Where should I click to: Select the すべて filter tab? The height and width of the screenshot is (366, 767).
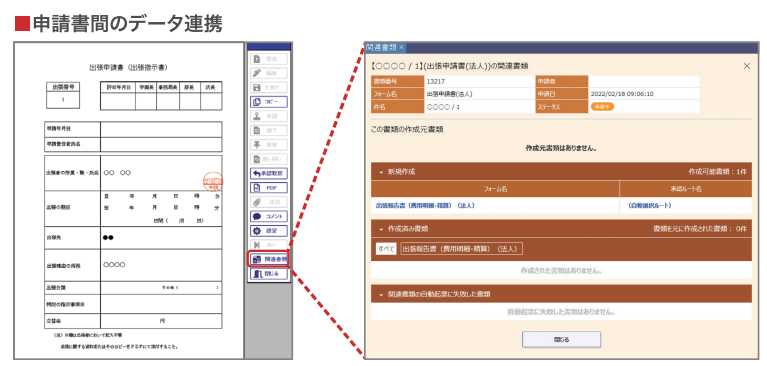[385, 249]
